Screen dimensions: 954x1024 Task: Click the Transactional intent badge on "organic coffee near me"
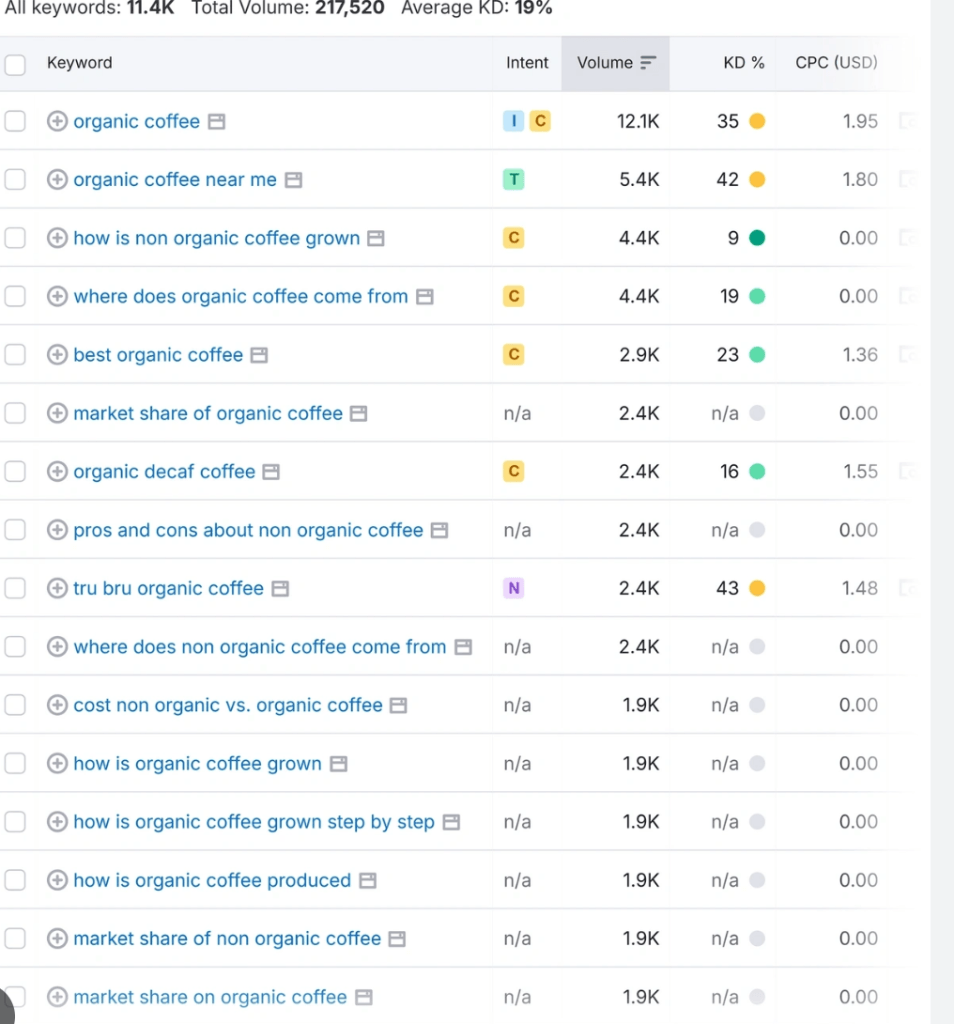point(514,179)
